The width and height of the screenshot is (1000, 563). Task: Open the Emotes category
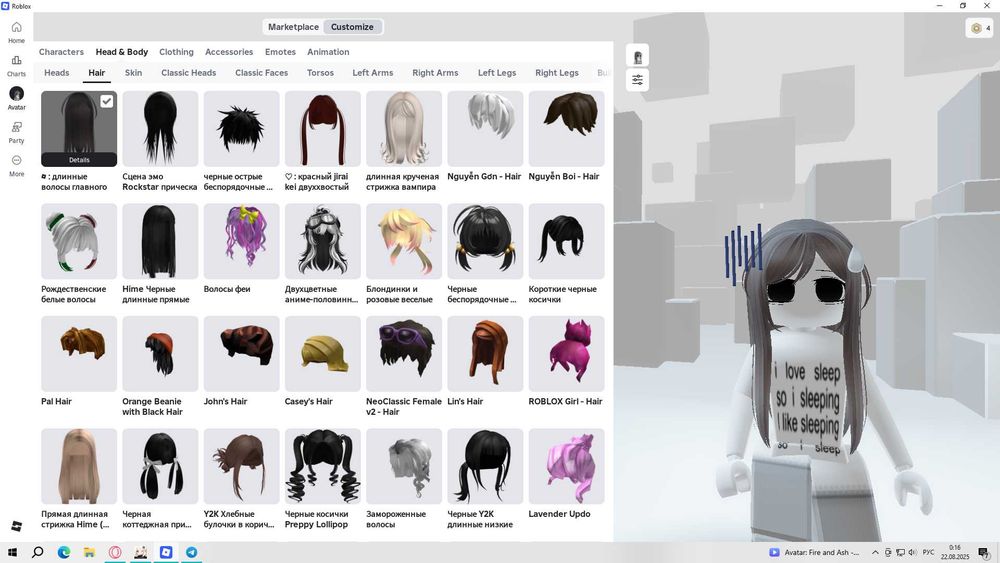point(281,52)
